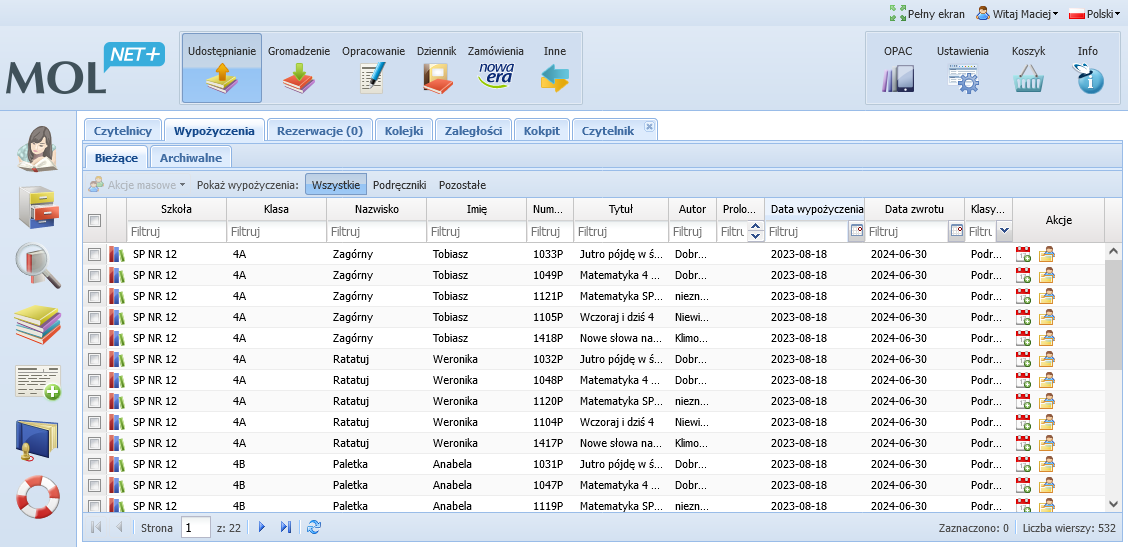
Task: Open the Klasyfikacja filter dropdown arrow
Action: click(1004, 231)
